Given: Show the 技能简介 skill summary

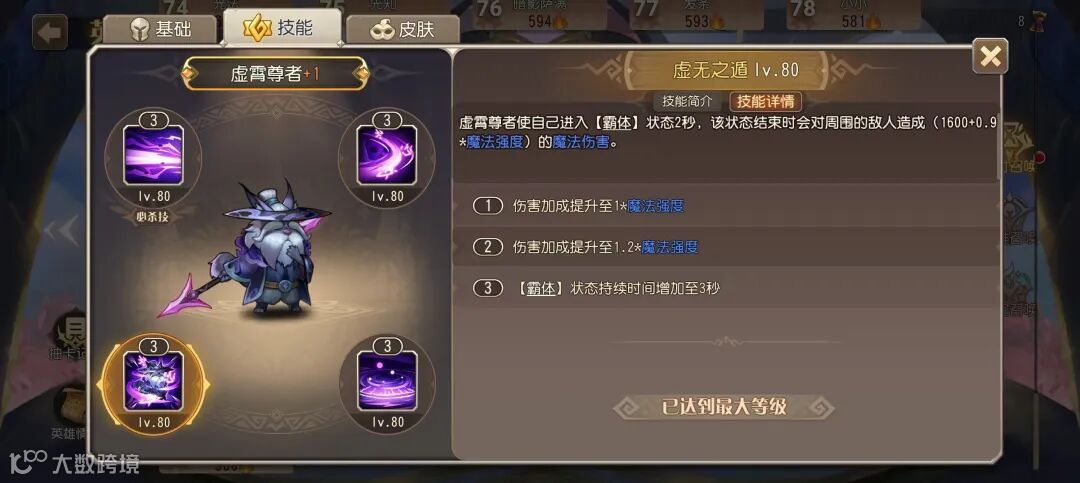Looking at the screenshot, I should tap(687, 101).
